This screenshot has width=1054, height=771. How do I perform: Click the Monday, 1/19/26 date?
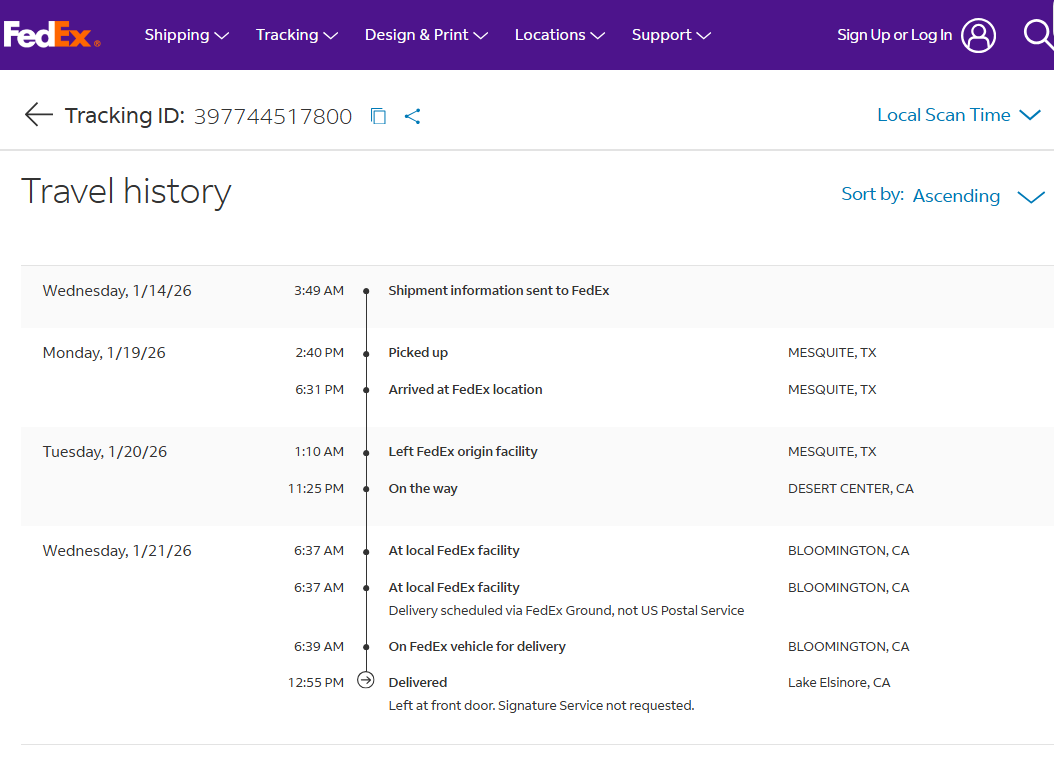(104, 353)
